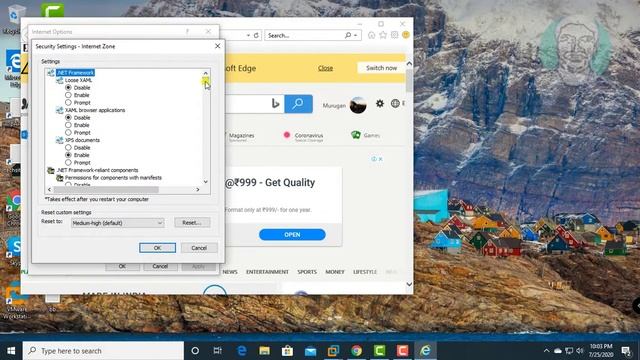This screenshot has width=640, height=360.
Task: Open IE Tools gear icon
Action: pos(394,35)
